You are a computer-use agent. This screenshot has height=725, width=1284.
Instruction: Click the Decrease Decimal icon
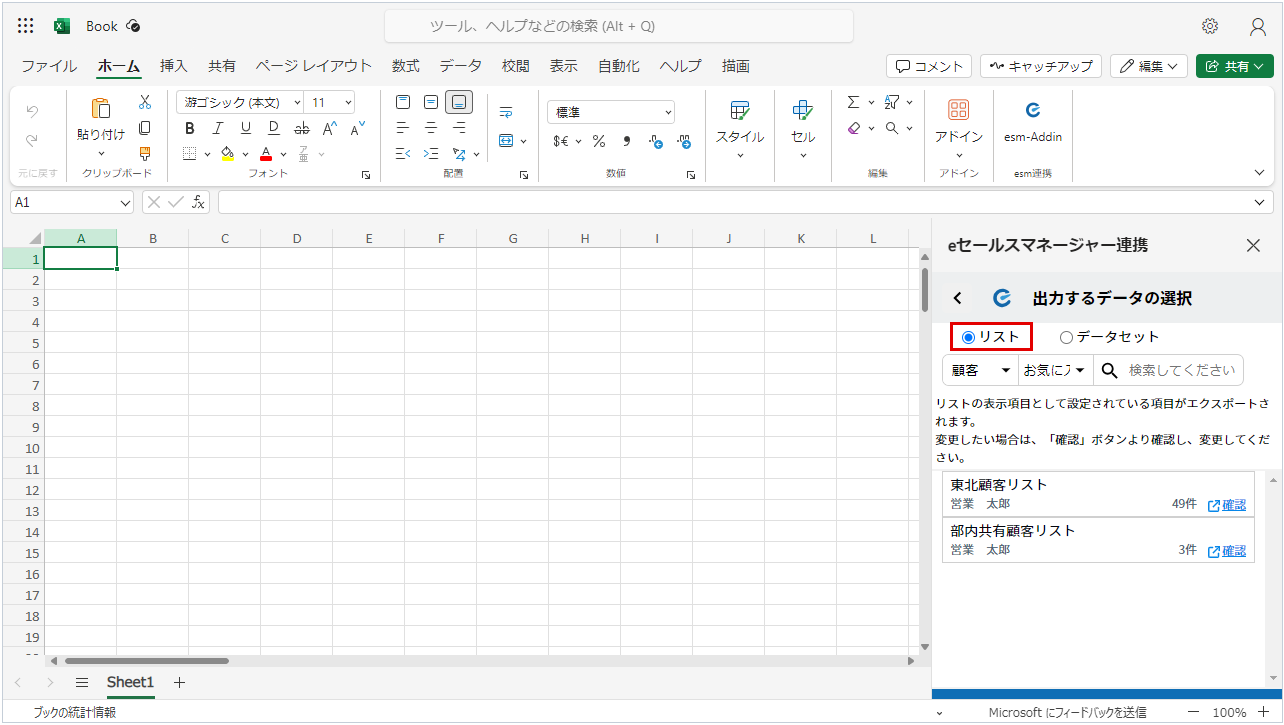[x=655, y=141]
